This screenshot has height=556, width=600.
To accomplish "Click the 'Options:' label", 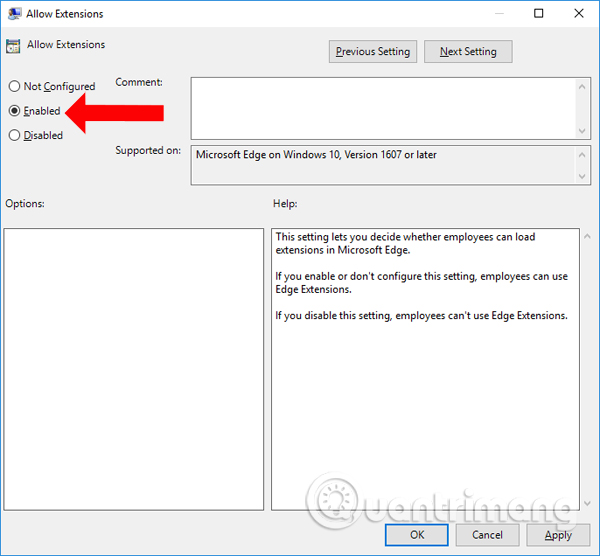I will 25,204.
